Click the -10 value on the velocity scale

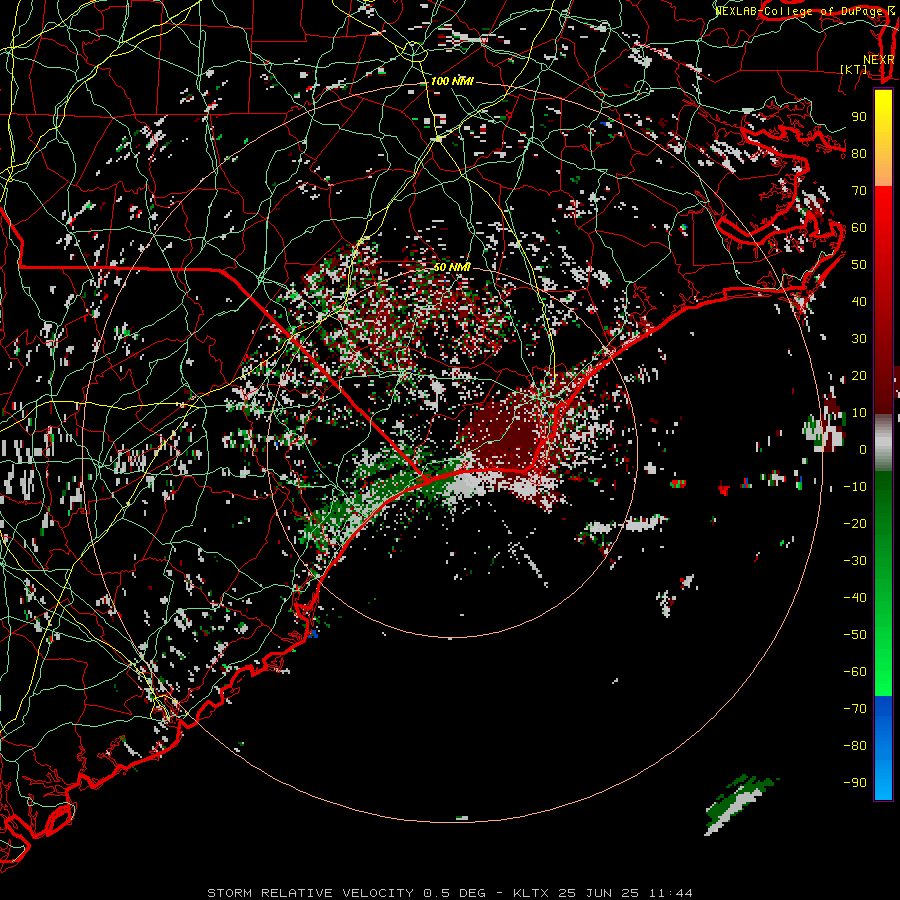(855, 487)
